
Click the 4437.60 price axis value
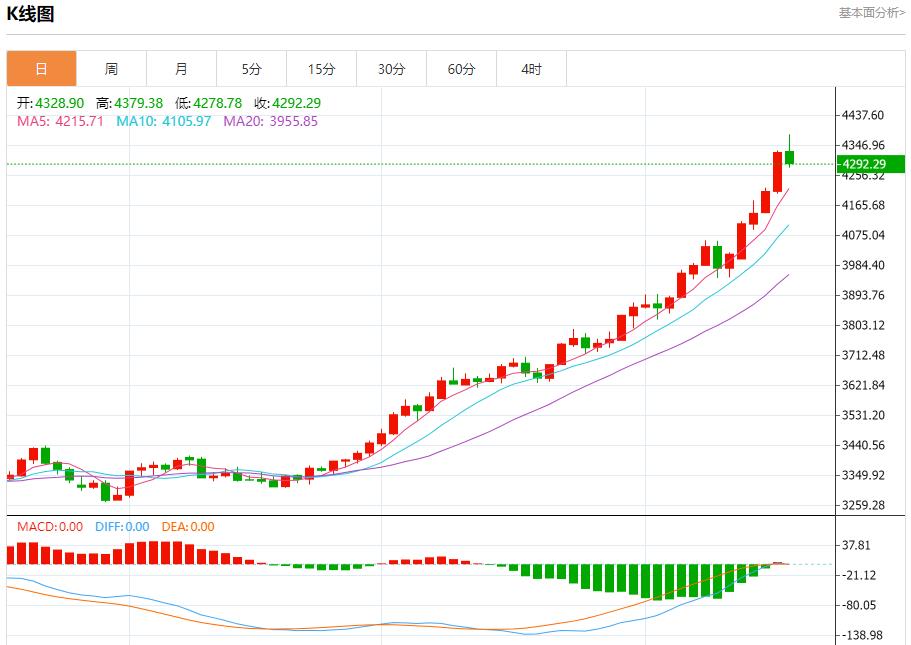click(x=862, y=114)
